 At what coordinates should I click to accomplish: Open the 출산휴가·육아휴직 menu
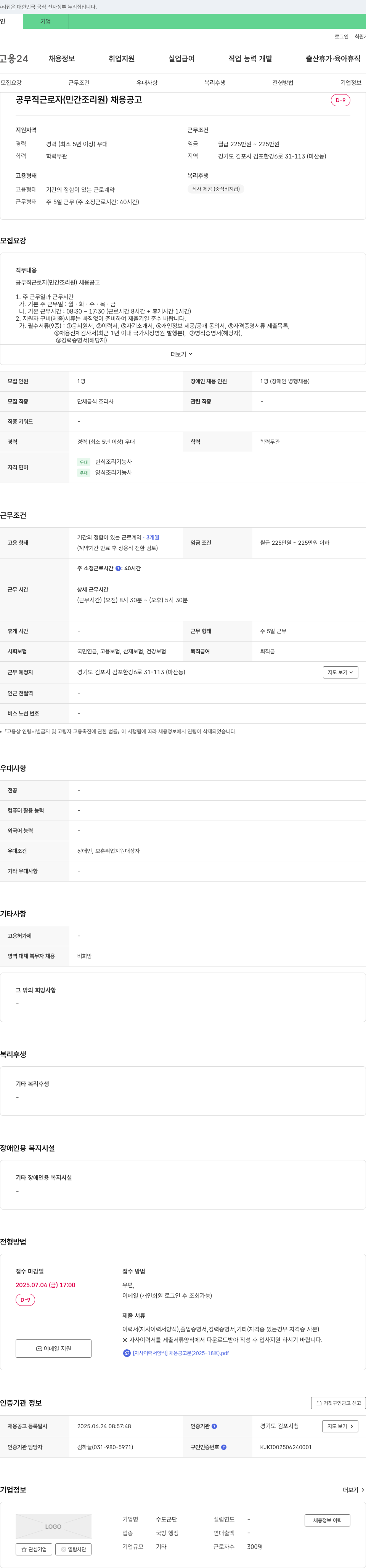click(332, 58)
